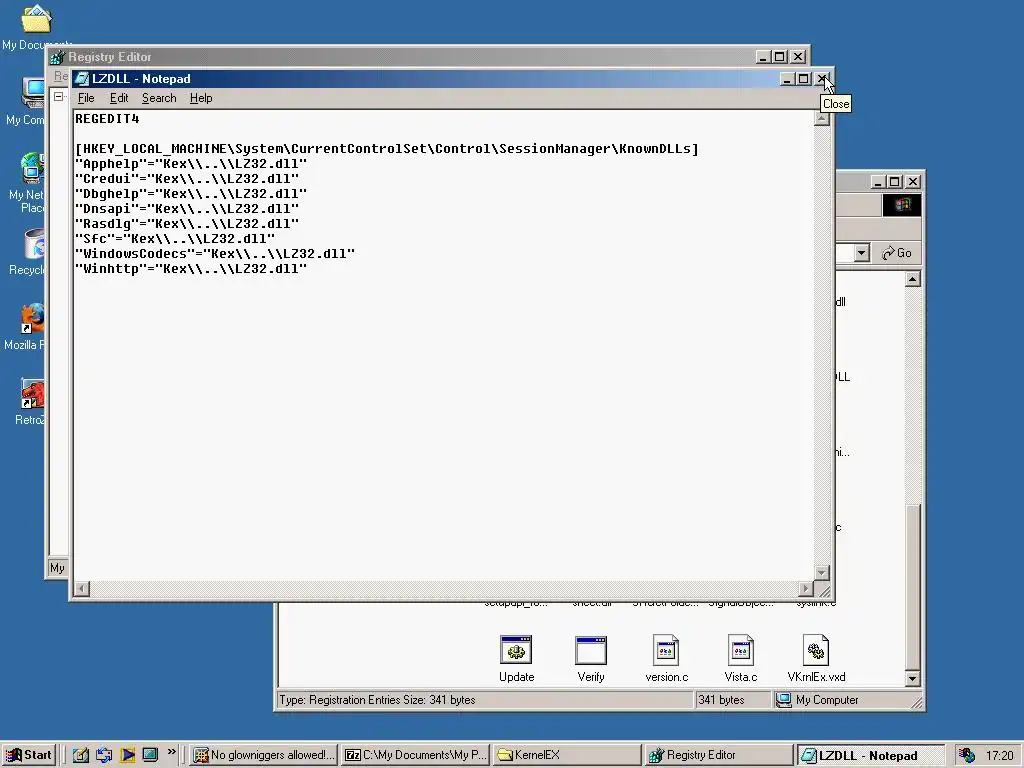Click the Registry Editor title bar icon
This screenshot has width=1024, height=768.
pos(57,57)
